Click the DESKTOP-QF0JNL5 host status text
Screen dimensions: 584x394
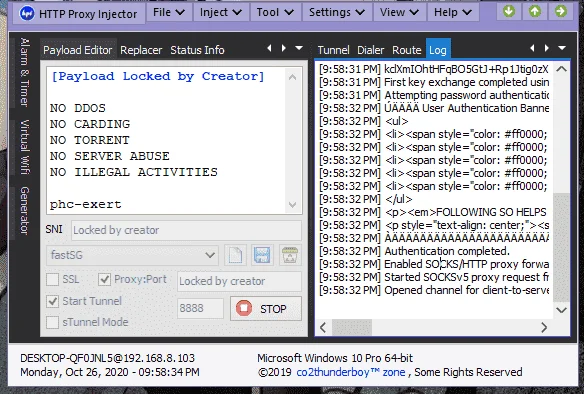pos(107,358)
